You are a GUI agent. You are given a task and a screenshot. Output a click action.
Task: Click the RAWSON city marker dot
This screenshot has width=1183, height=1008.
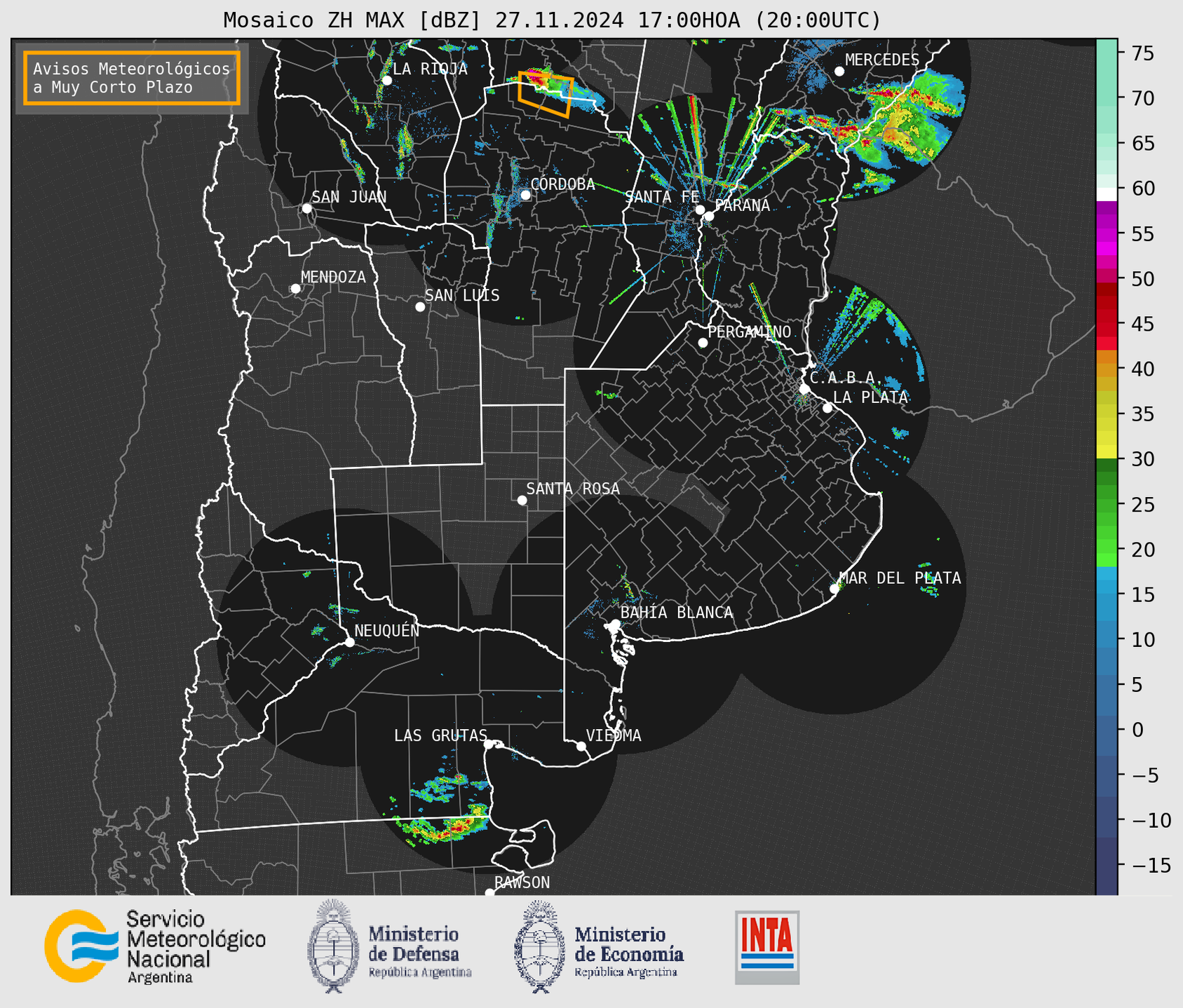tap(489, 892)
